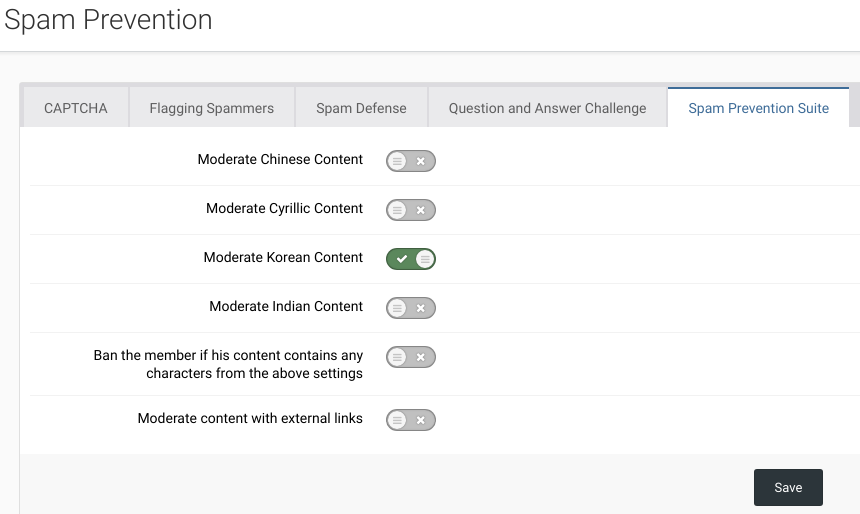
Task: Open the Spam Defense tab
Action: tap(361, 108)
